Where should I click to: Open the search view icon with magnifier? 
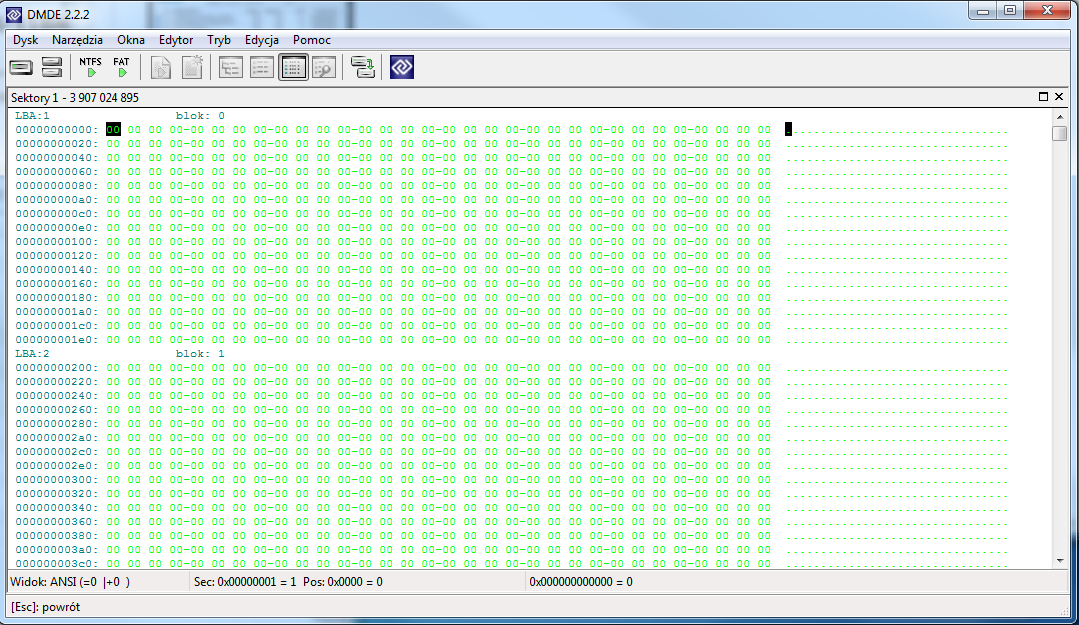pyautogui.click(x=324, y=67)
